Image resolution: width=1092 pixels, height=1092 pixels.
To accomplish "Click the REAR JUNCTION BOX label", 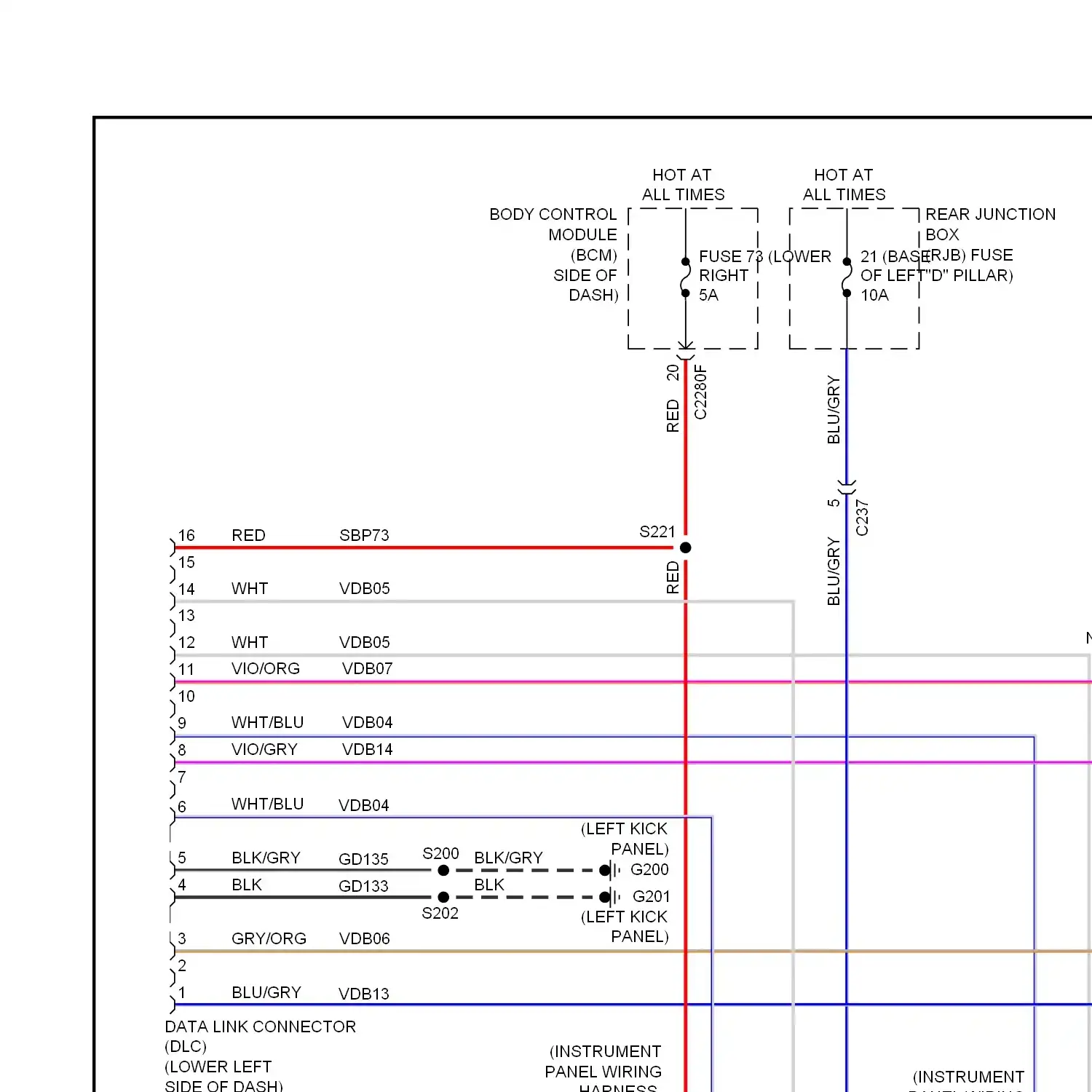I will 990,224.
